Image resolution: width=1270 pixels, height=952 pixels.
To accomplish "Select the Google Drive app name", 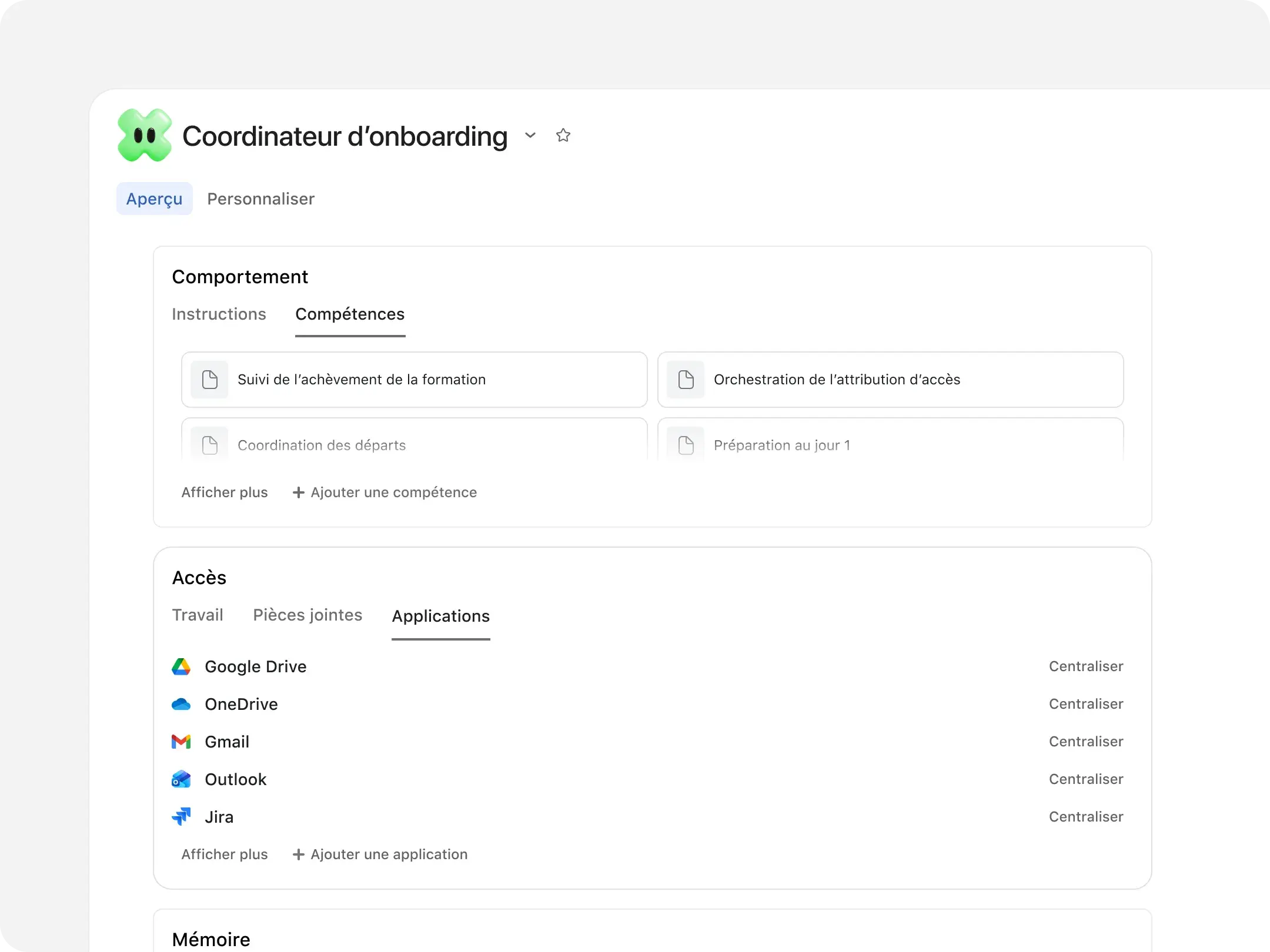I will pos(256,666).
